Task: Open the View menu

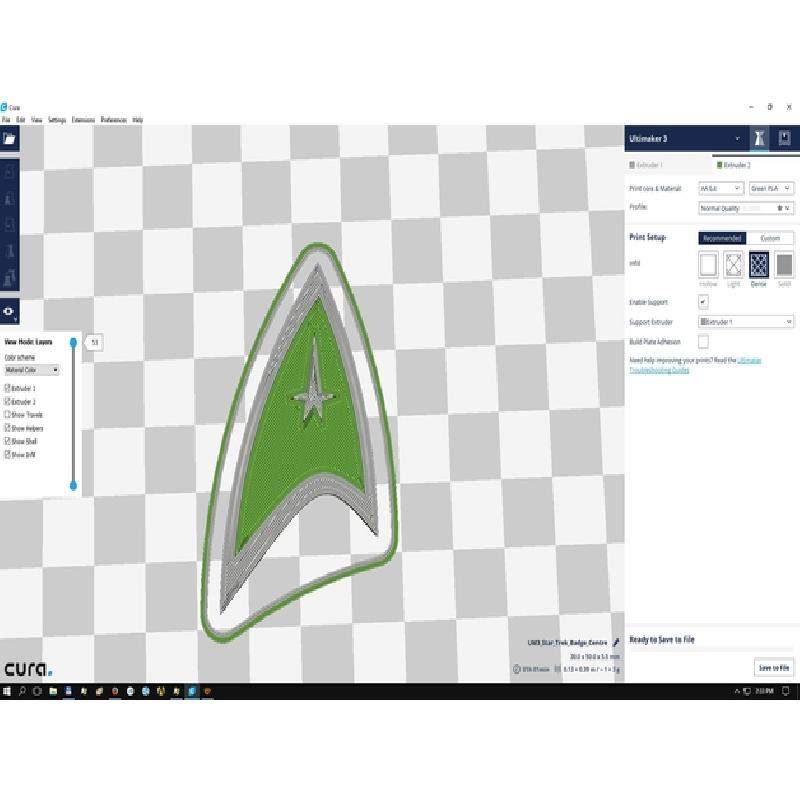Action: point(37,120)
